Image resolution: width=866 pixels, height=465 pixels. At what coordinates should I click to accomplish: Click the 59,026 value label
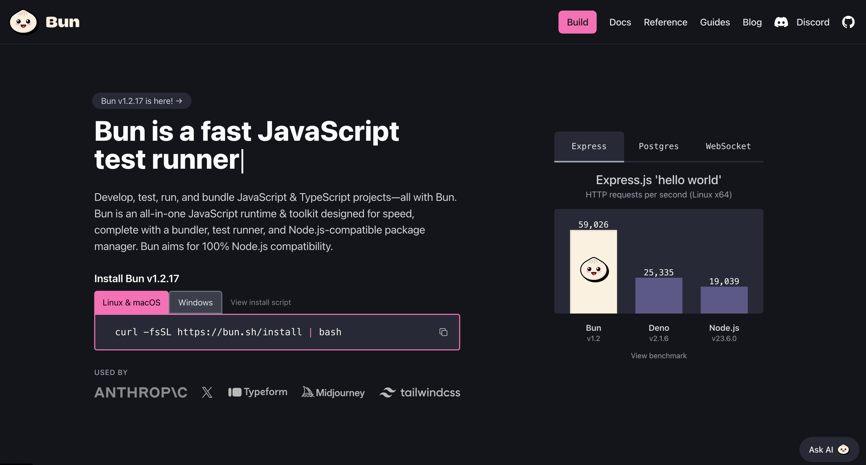click(x=593, y=224)
